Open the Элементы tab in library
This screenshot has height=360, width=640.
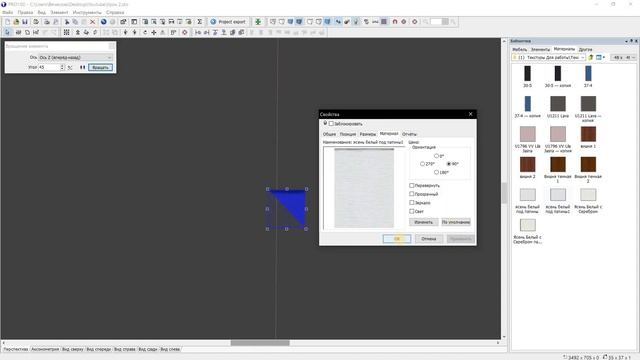pyautogui.click(x=540, y=49)
